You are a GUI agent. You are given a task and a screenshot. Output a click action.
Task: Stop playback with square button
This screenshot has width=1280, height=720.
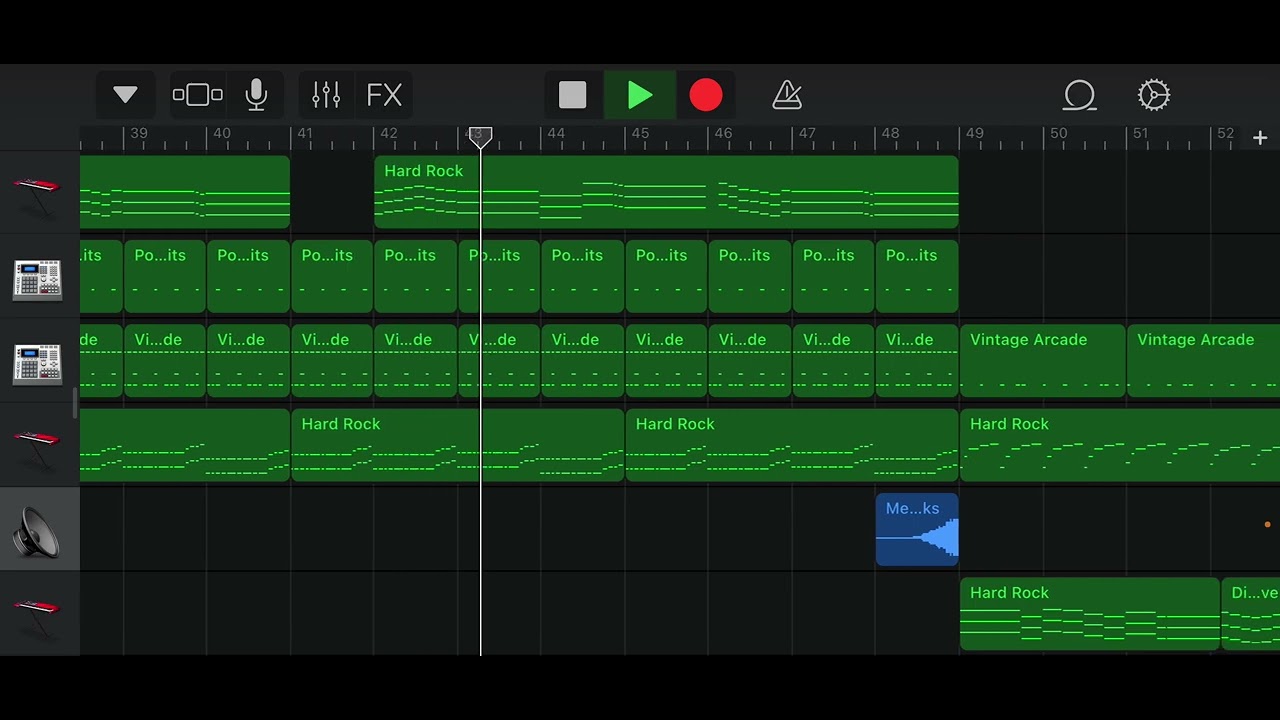pos(572,95)
